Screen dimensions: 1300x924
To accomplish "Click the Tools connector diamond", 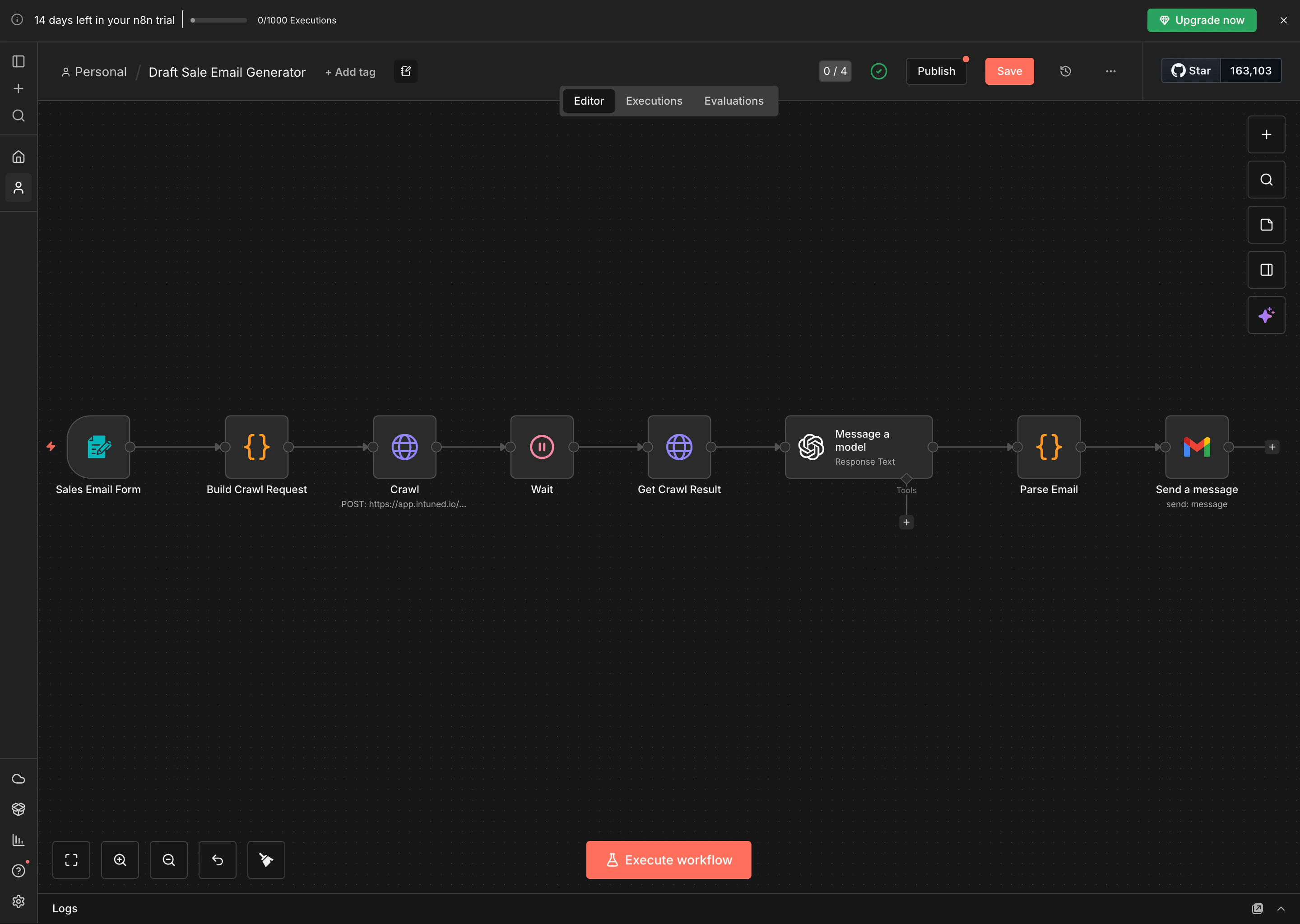I will point(906,479).
